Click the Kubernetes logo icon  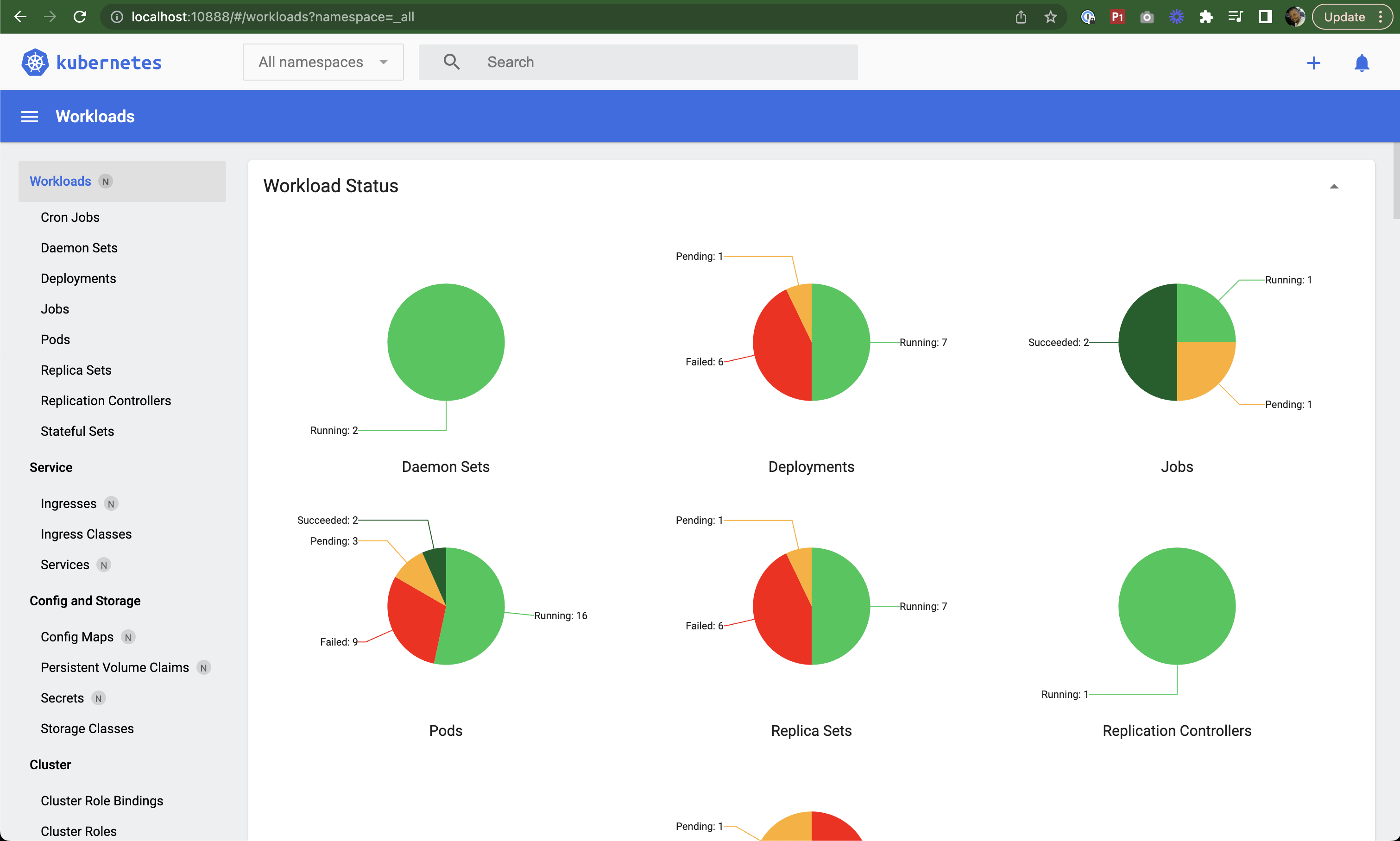(x=35, y=63)
